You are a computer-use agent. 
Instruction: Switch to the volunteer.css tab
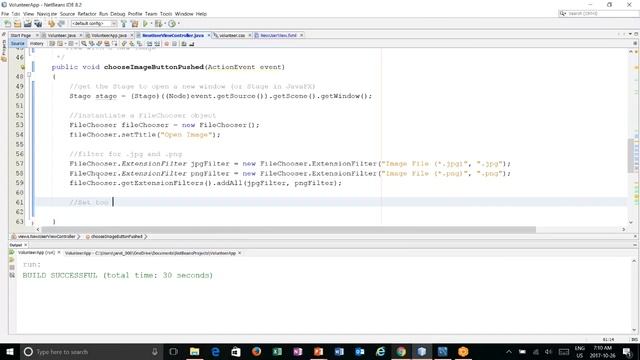point(232,36)
